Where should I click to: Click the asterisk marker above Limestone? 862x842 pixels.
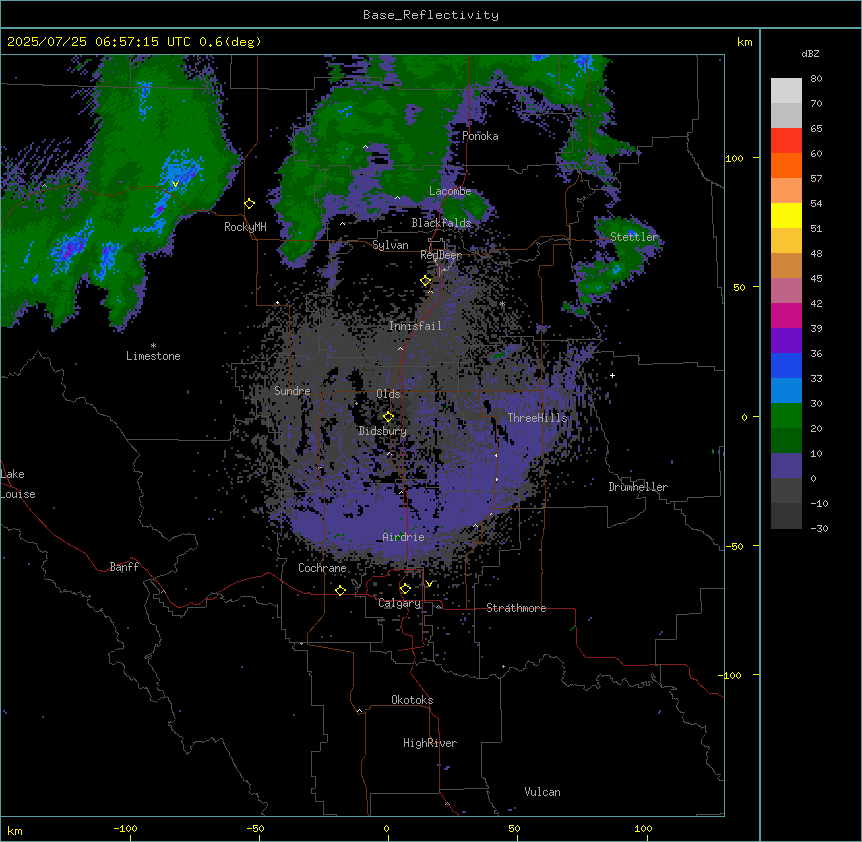click(x=153, y=346)
